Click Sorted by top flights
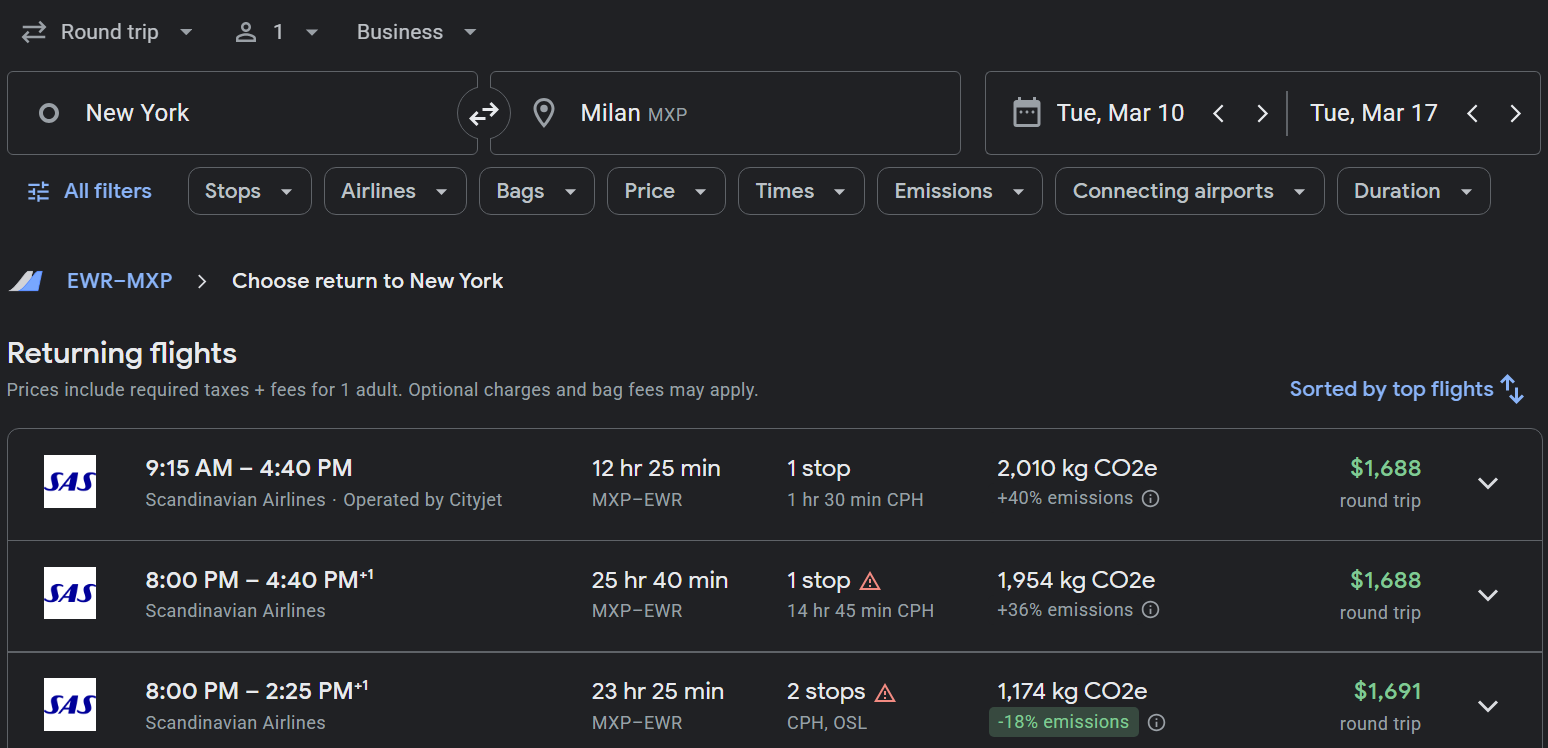This screenshot has height=748, width=1548. pyautogui.click(x=1391, y=389)
